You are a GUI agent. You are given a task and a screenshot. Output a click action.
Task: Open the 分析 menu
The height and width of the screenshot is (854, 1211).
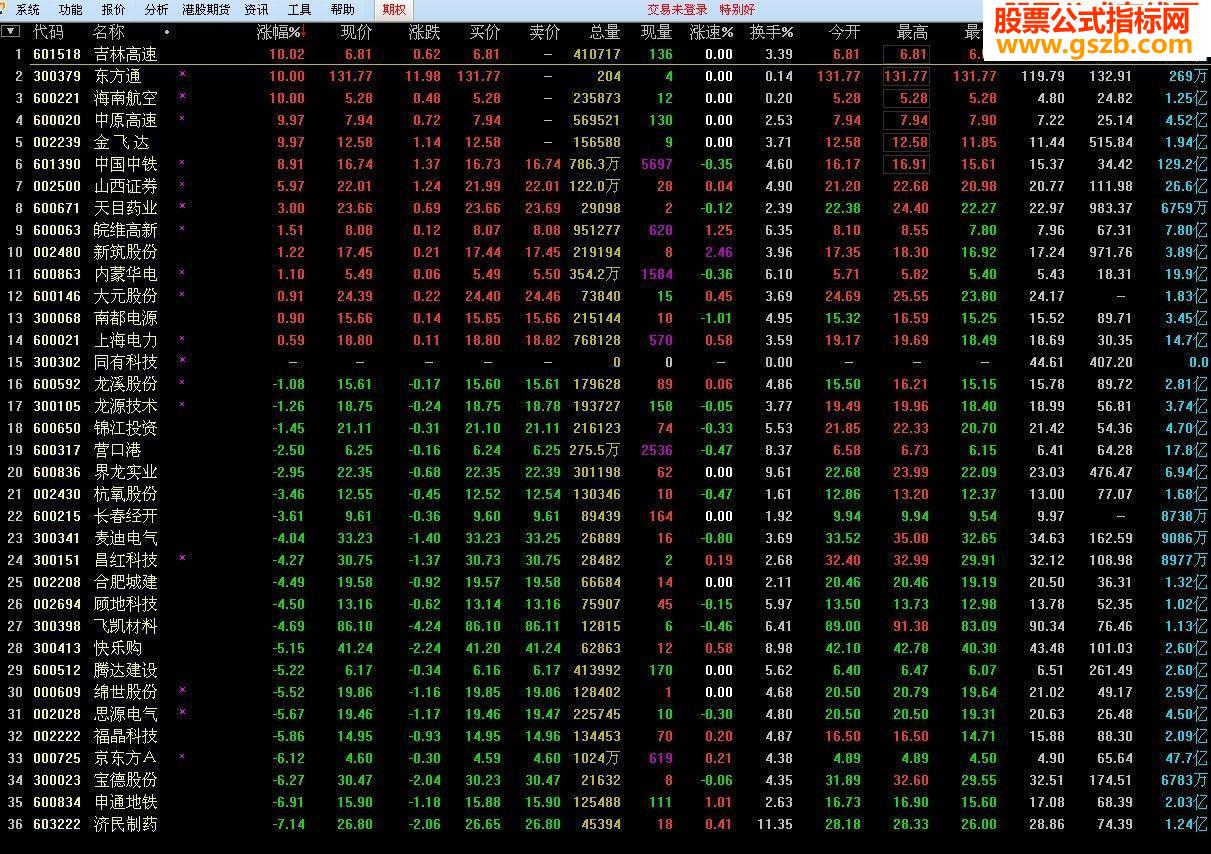click(156, 10)
